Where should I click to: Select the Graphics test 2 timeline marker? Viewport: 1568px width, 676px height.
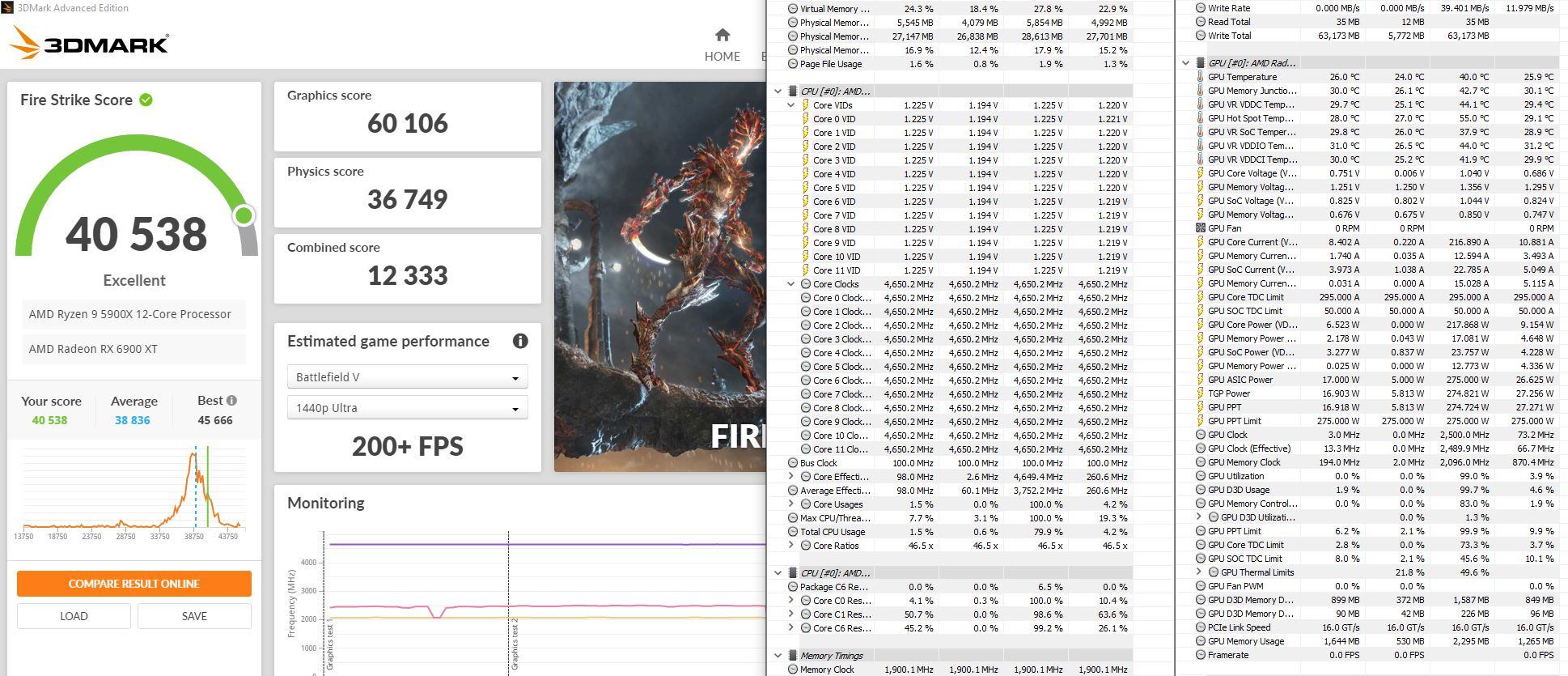(x=513, y=644)
